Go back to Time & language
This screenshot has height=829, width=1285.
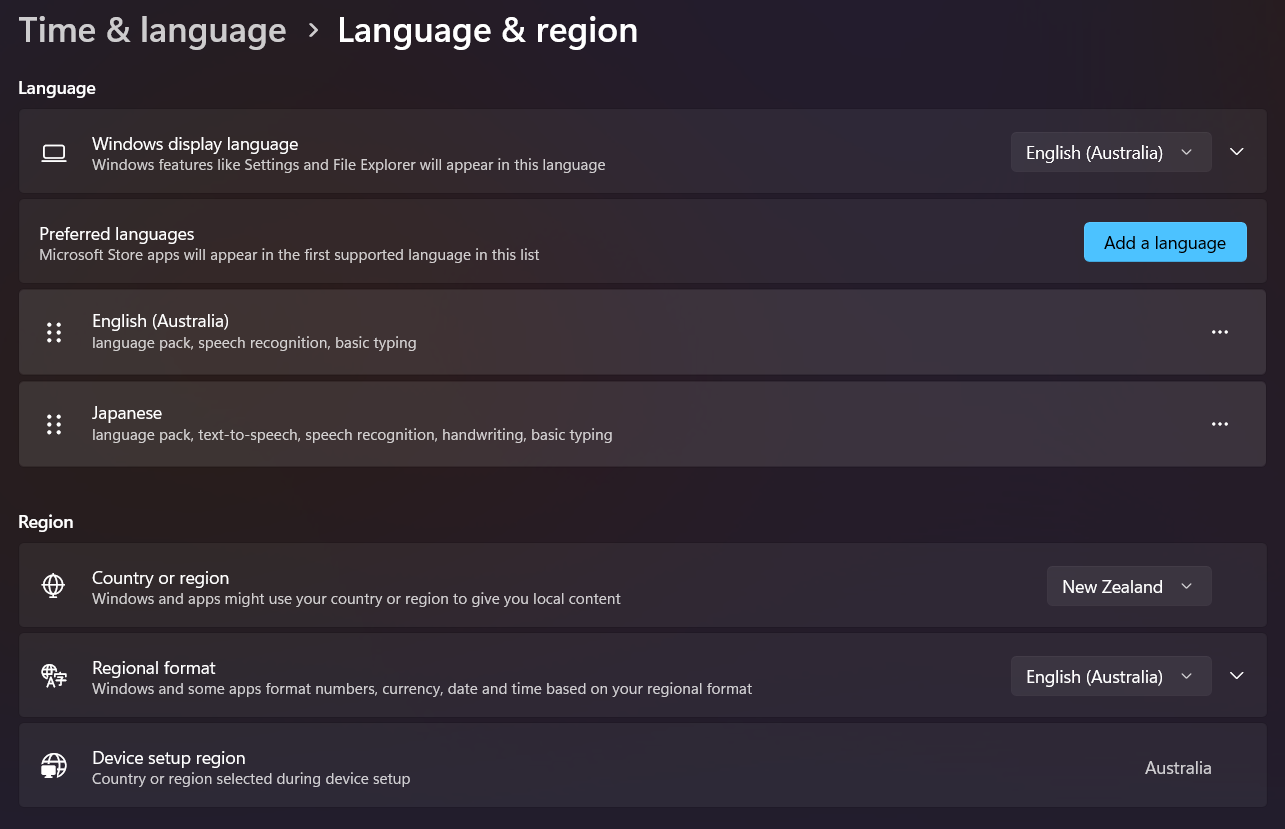[x=152, y=30]
